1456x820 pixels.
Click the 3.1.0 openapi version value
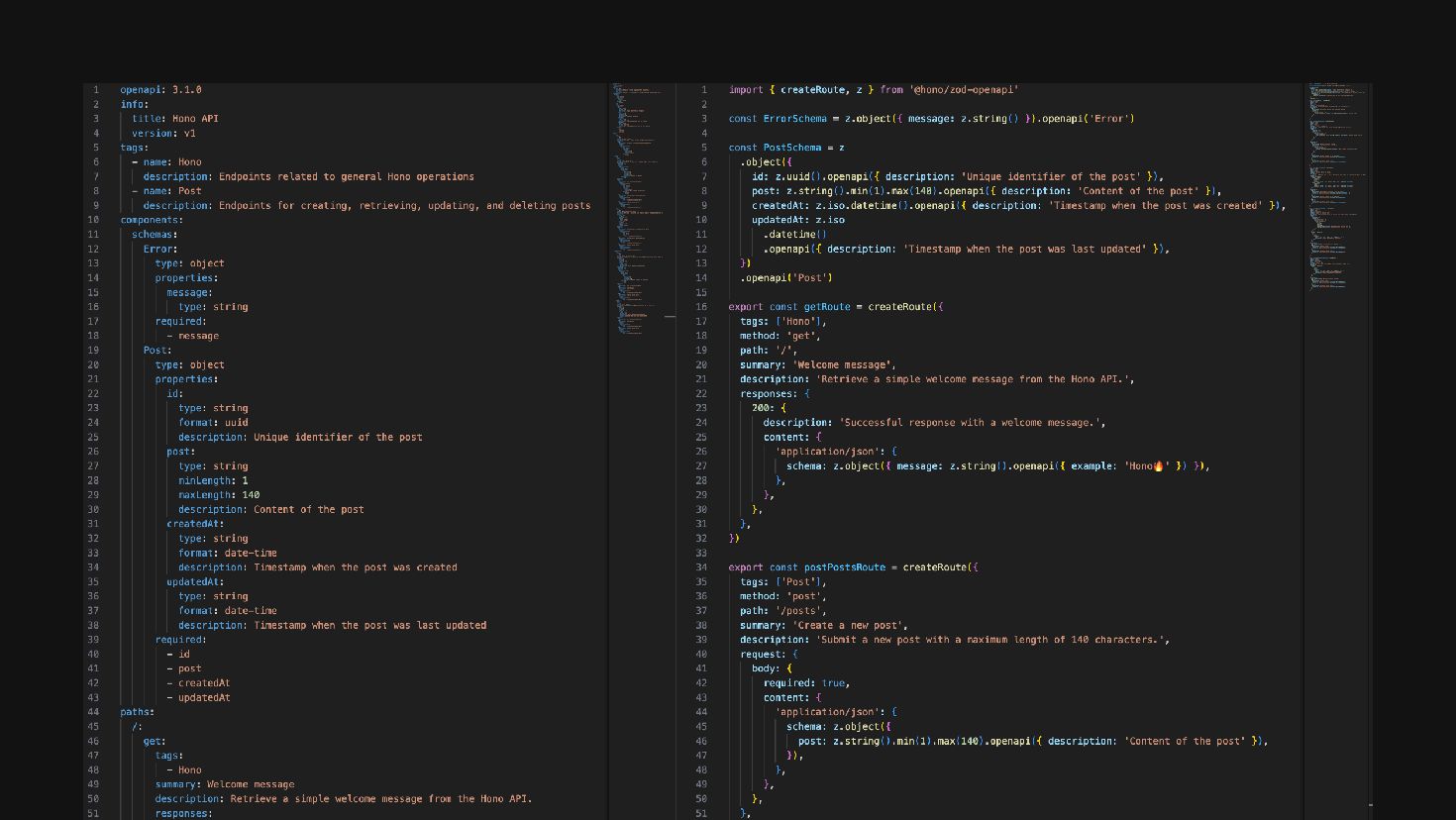(x=186, y=90)
